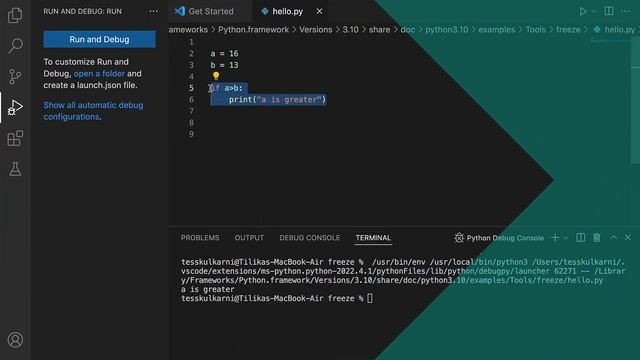This screenshot has width=640, height=360.
Task: Click doc breadcrumb segment
Action: tap(407, 30)
